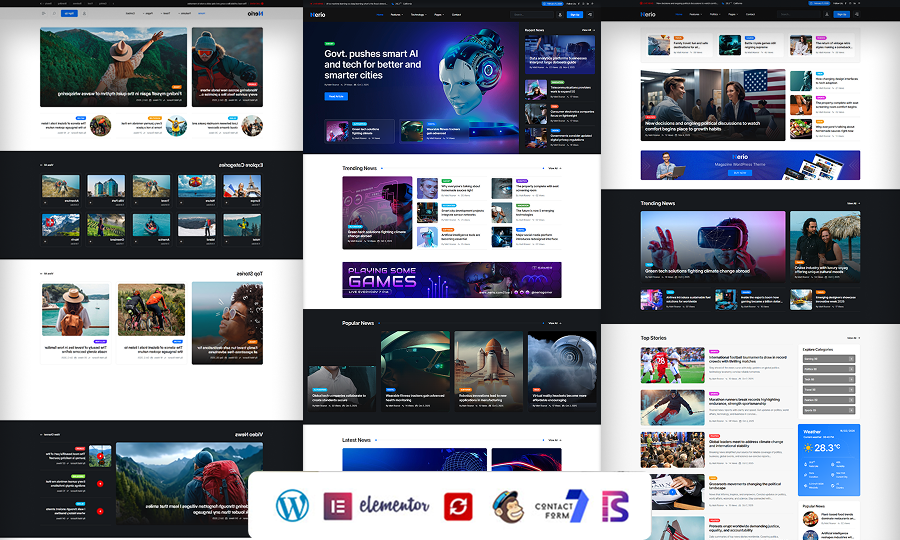Click View All beside Recent News
This screenshot has width=900, height=540.
pos(588,30)
